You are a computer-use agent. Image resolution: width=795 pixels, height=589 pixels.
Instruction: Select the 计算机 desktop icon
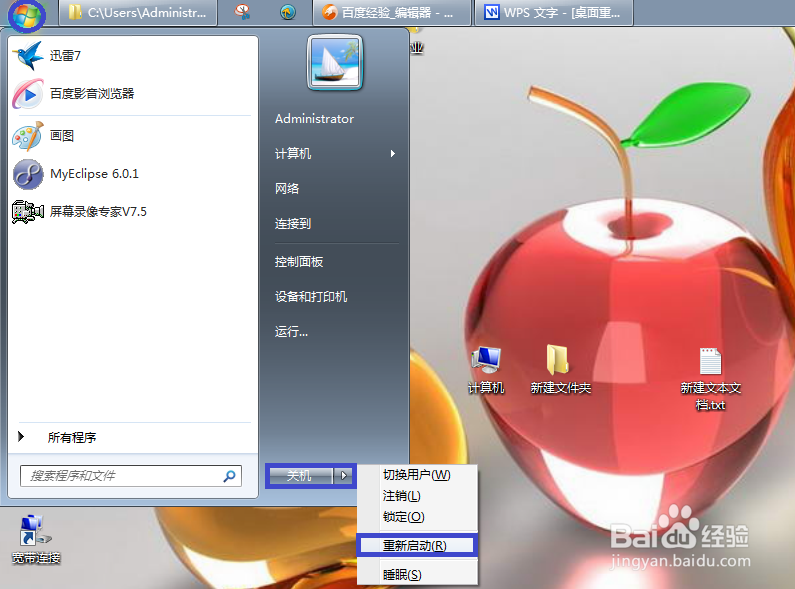point(486,370)
